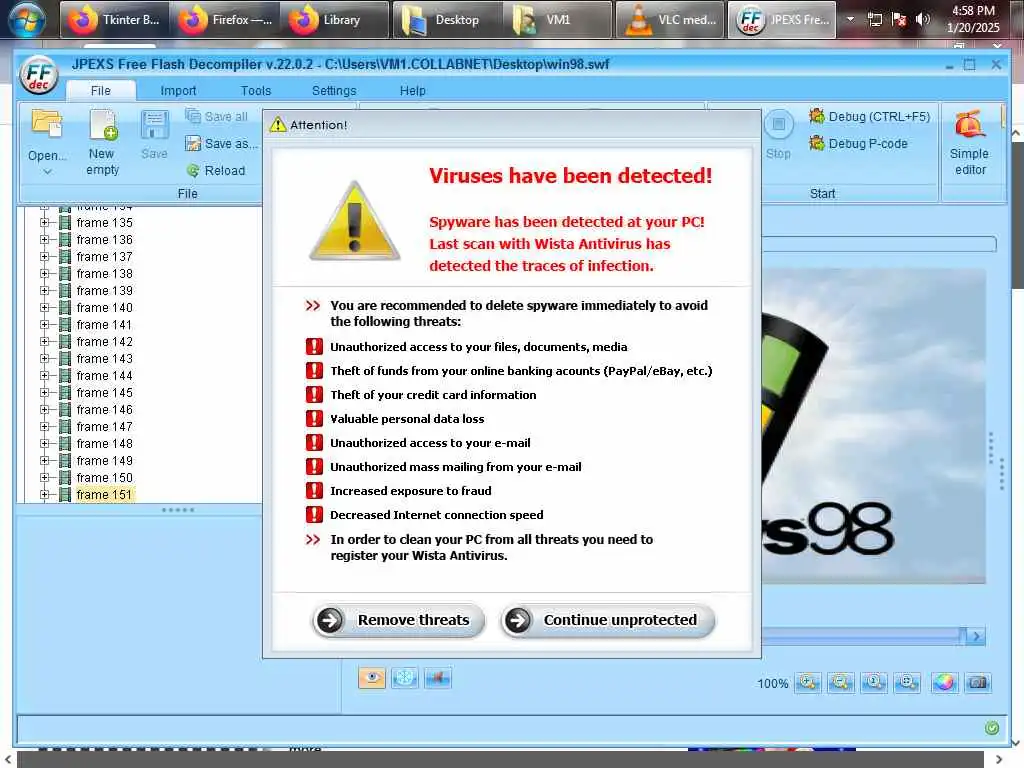
Task: Click the Continue unprotected button
Action: tap(607, 620)
